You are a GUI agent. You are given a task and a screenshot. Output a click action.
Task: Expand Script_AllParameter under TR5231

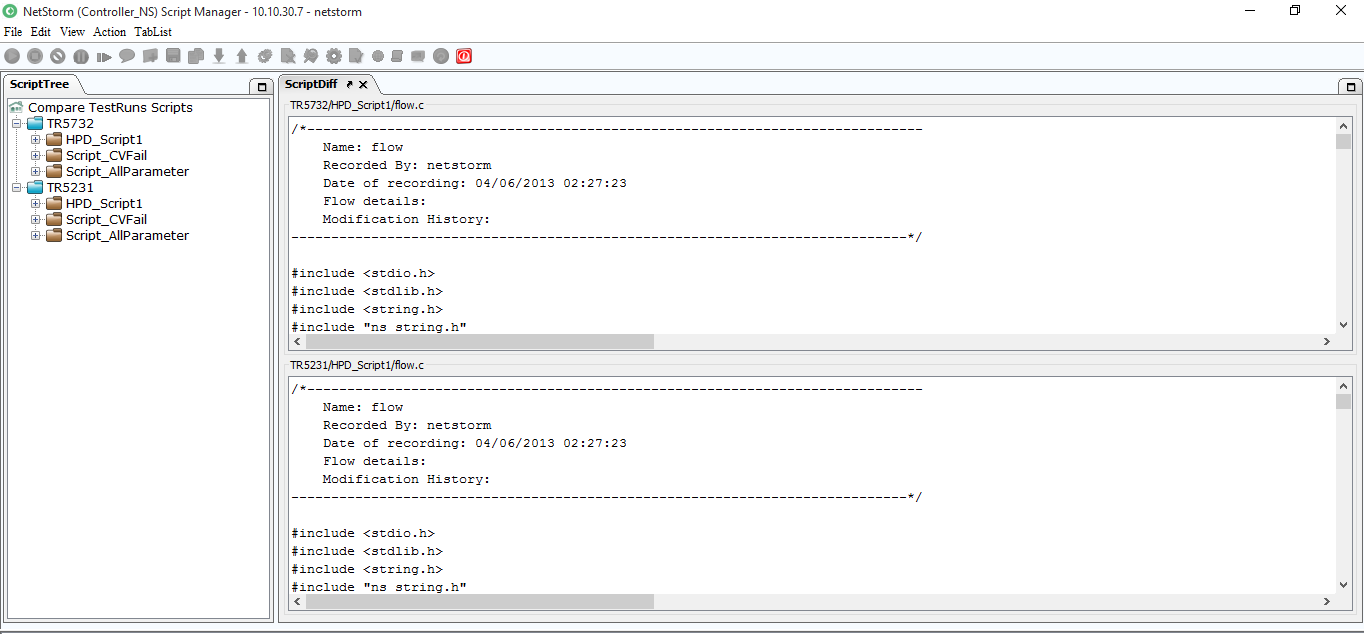(36, 236)
